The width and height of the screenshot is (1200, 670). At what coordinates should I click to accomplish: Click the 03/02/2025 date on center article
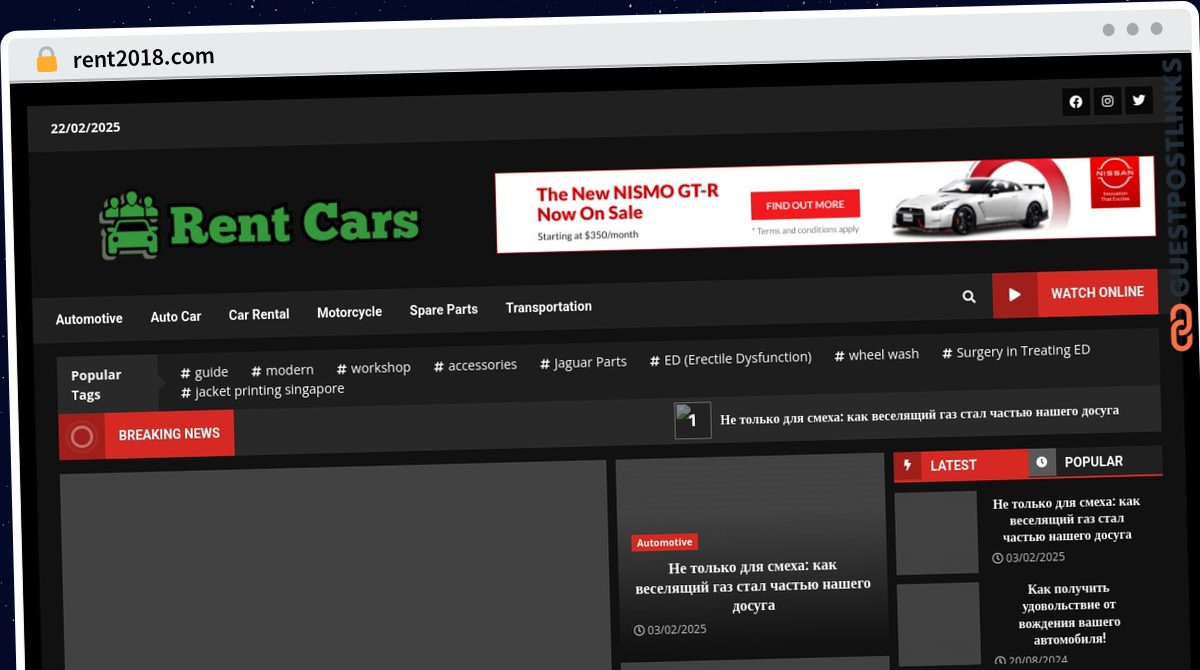pos(670,629)
